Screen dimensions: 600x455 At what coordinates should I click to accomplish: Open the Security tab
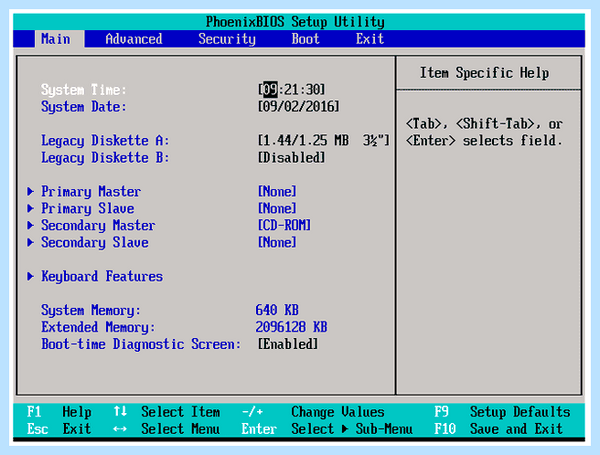pos(227,39)
